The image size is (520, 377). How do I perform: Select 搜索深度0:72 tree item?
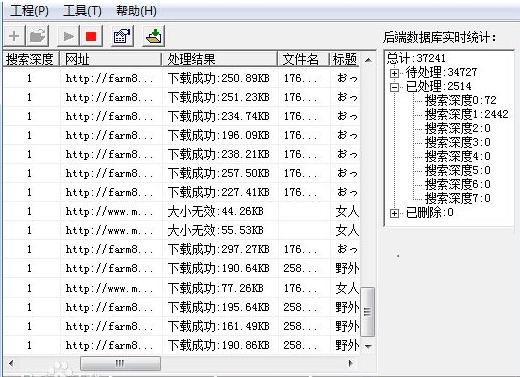461,100
